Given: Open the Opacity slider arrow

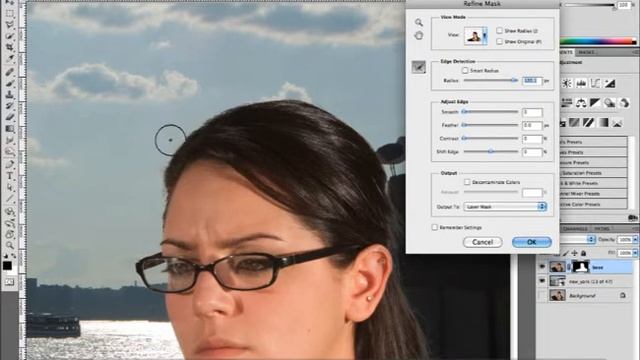Looking at the screenshot, I should (x=635, y=240).
